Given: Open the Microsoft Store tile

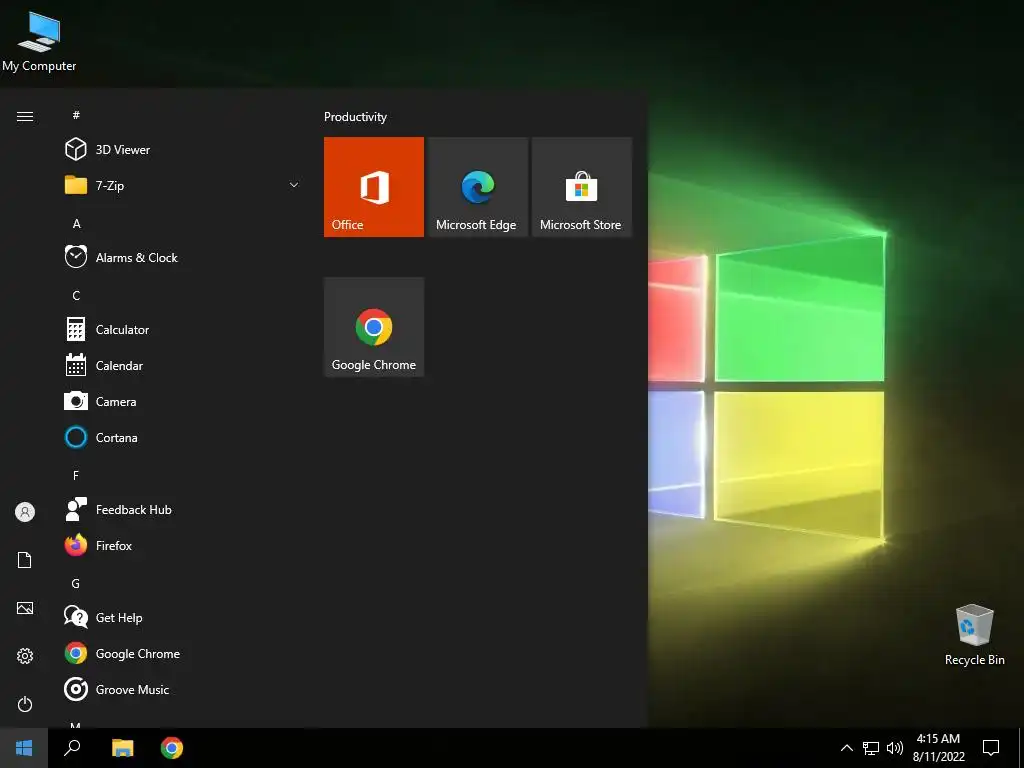Looking at the screenshot, I should tap(581, 187).
